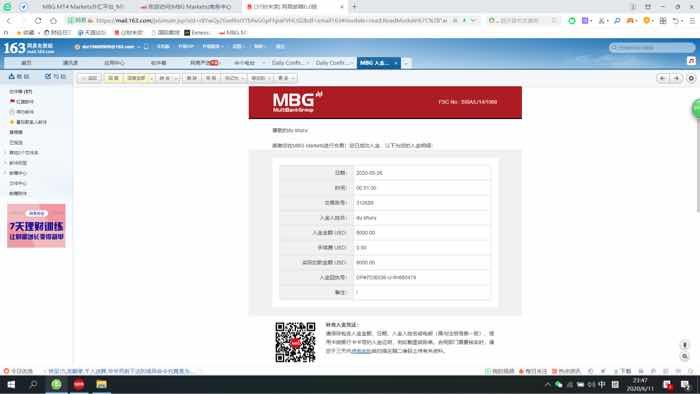Open the tab list dropdown after MBG tab

(x=406, y=63)
